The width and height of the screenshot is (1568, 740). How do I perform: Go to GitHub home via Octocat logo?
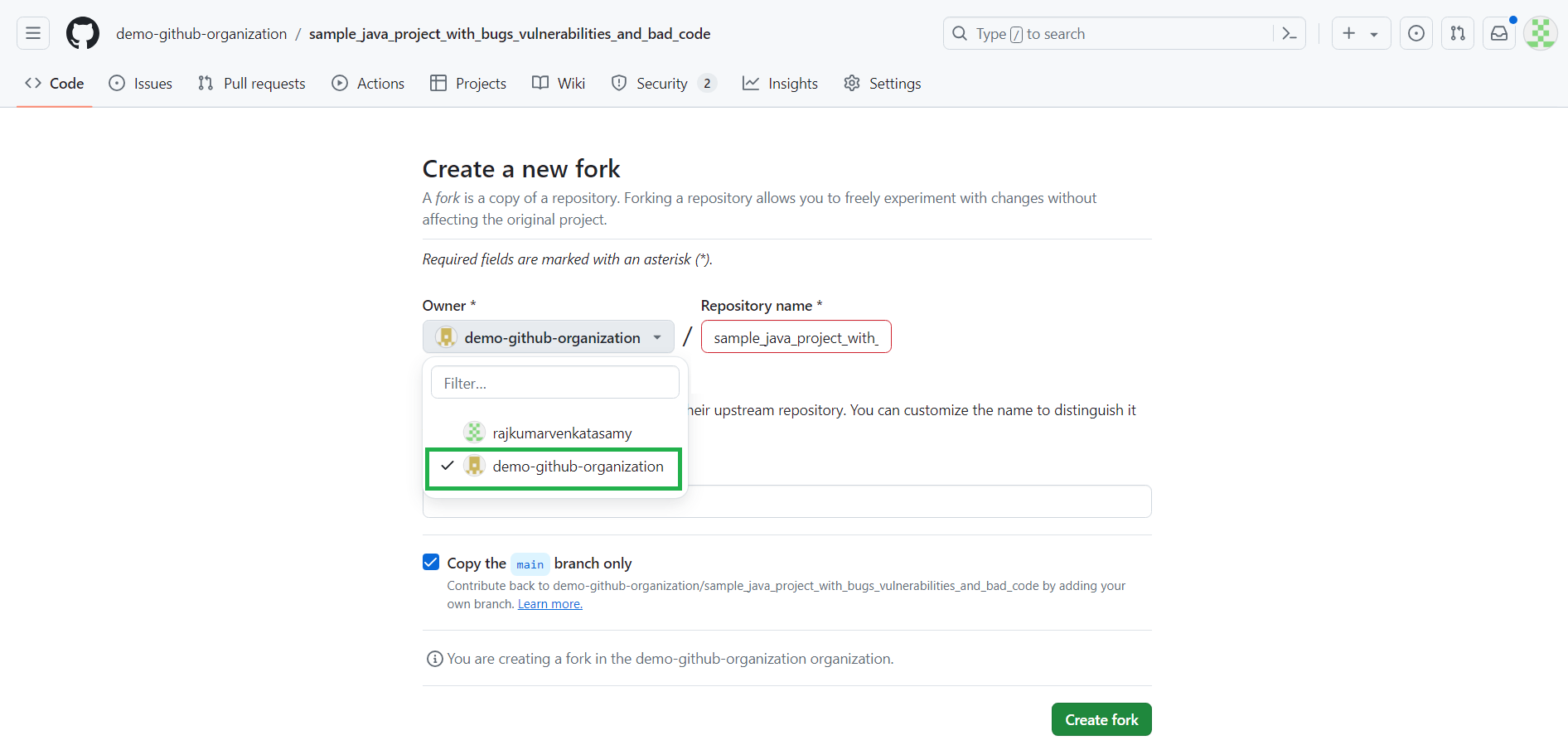tap(83, 33)
